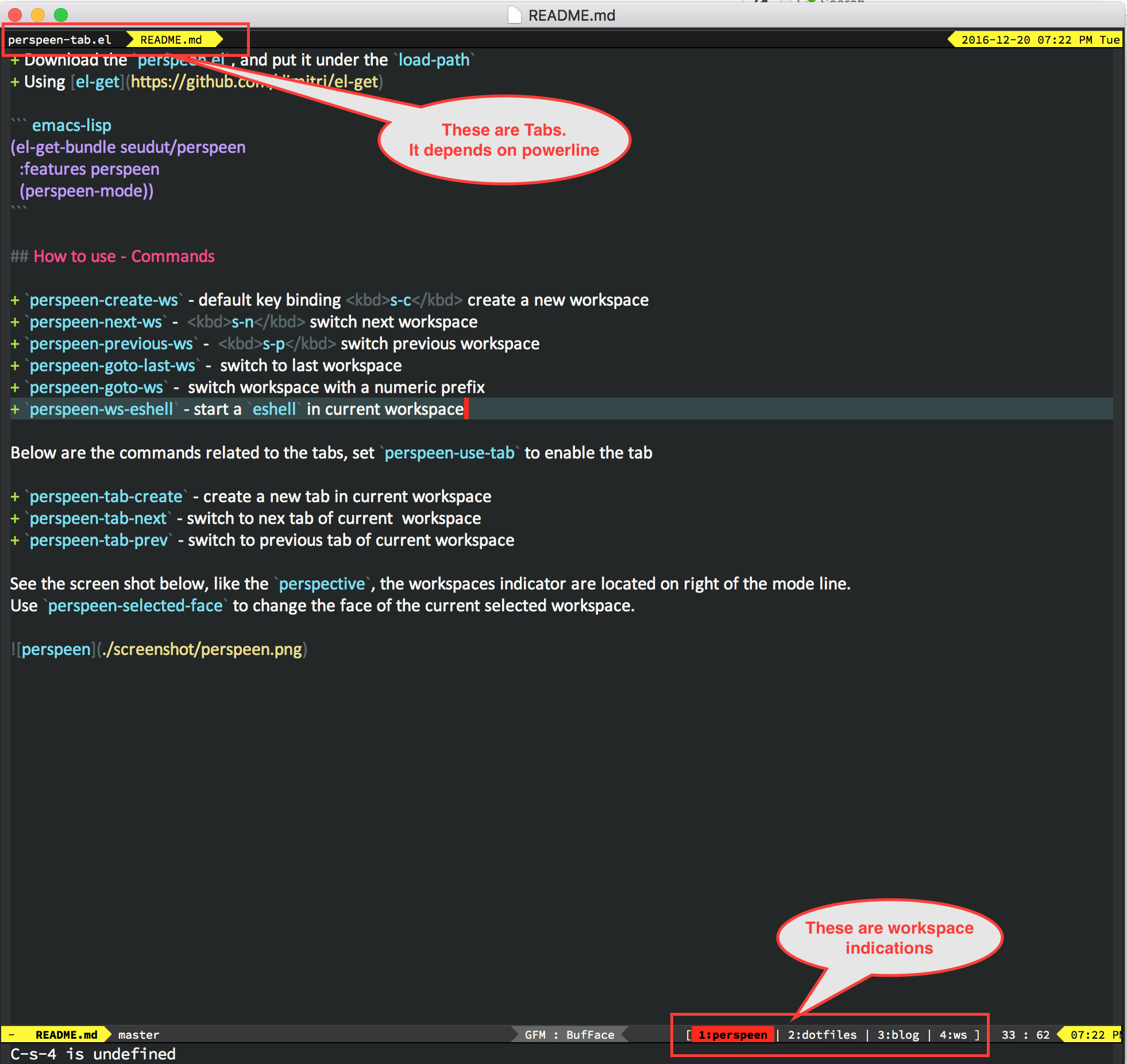
Task: Click the README.md document icon in title bar
Action: pyautogui.click(x=514, y=15)
